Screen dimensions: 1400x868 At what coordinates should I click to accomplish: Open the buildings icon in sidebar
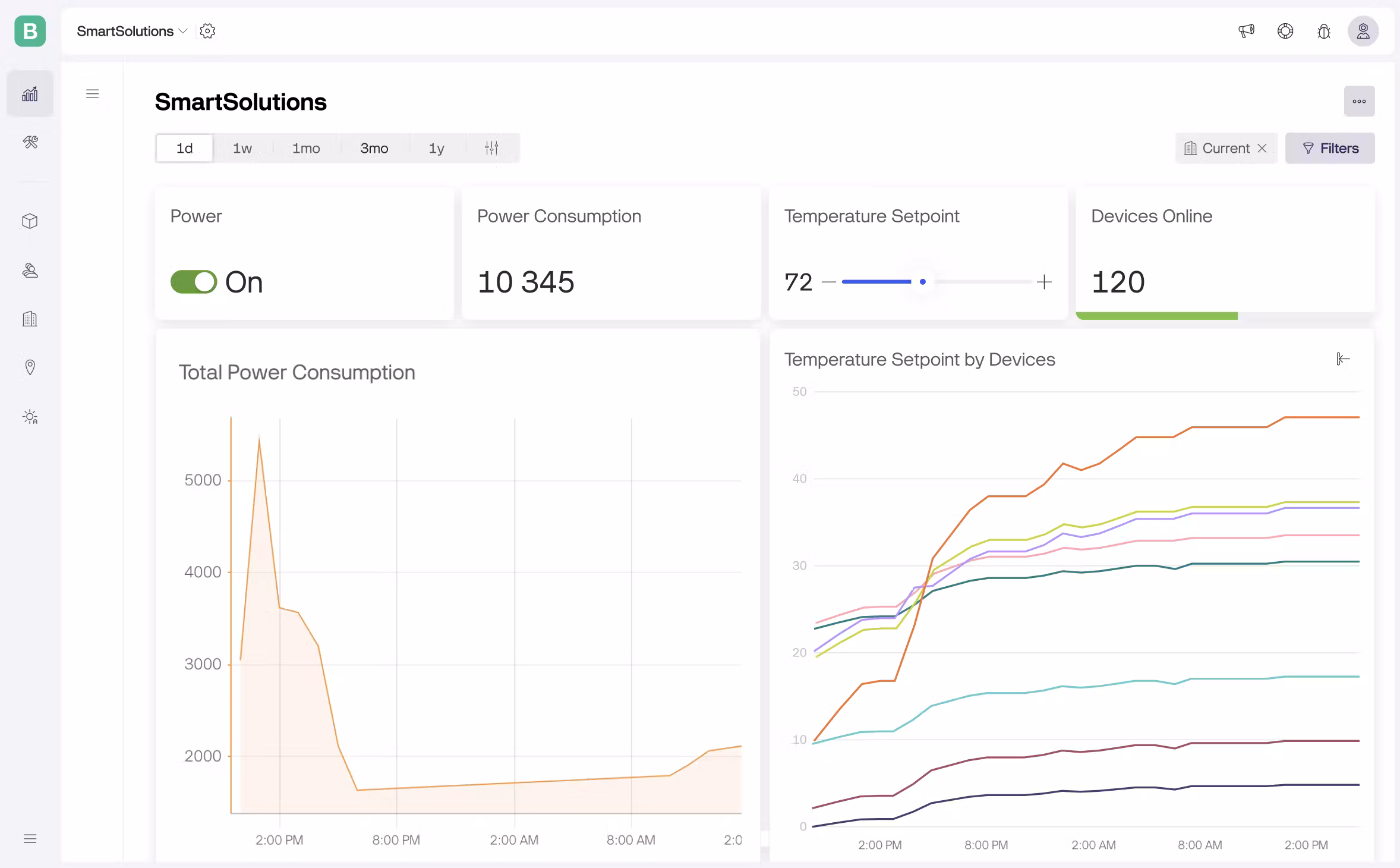[30, 319]
